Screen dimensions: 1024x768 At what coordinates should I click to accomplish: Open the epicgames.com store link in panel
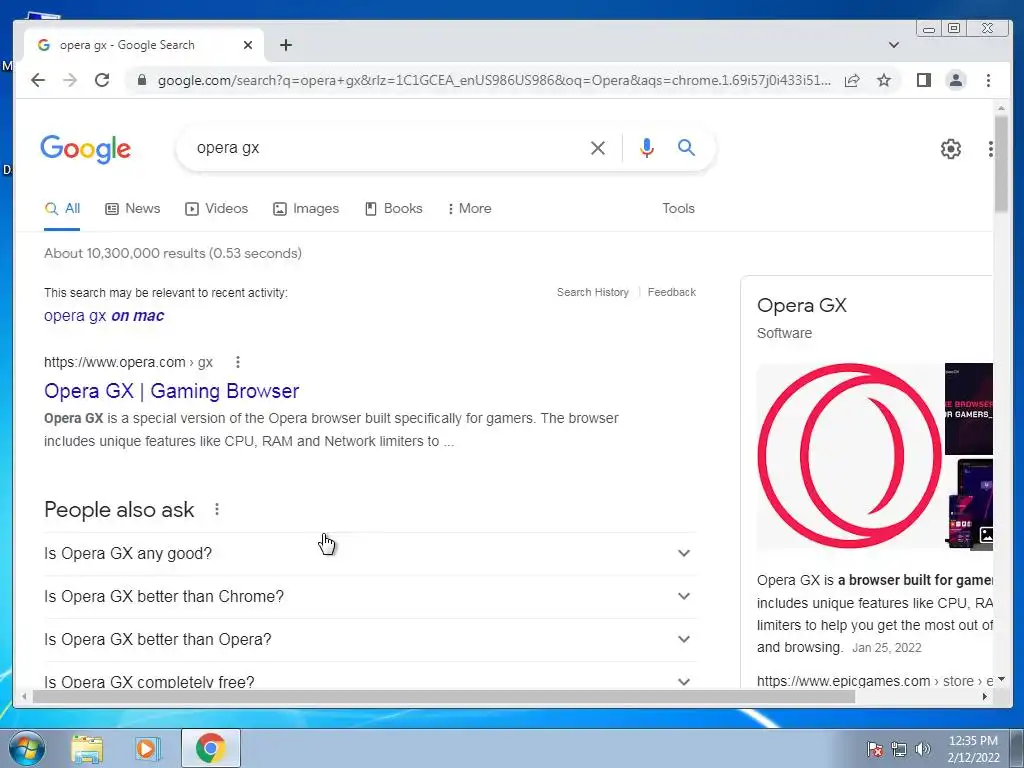coord(874,681)
